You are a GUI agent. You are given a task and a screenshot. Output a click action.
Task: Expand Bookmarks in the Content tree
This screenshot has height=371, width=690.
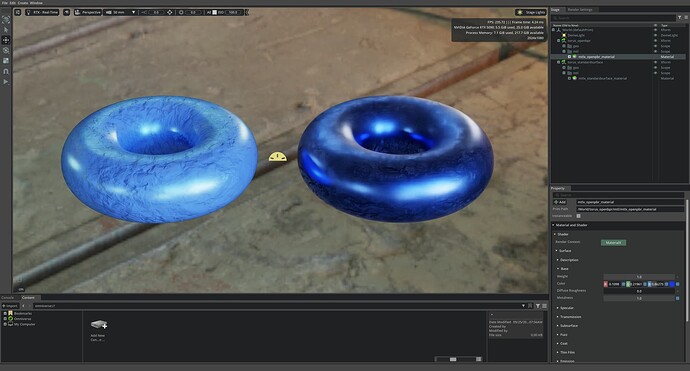5,313
